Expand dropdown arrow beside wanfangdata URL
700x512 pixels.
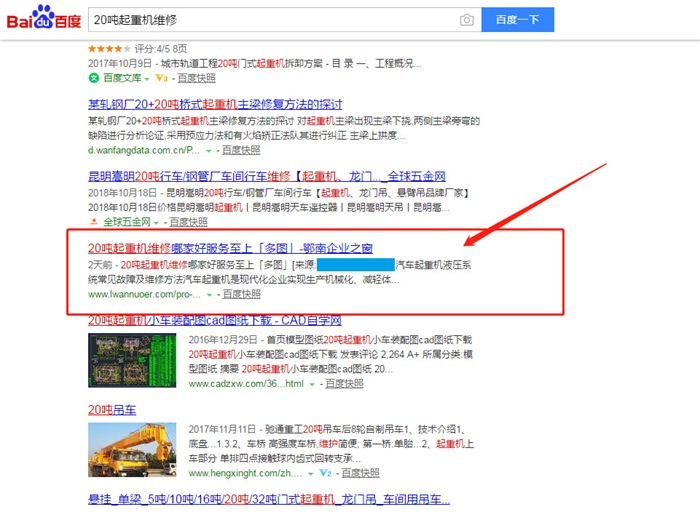click(x=208, y=151)
